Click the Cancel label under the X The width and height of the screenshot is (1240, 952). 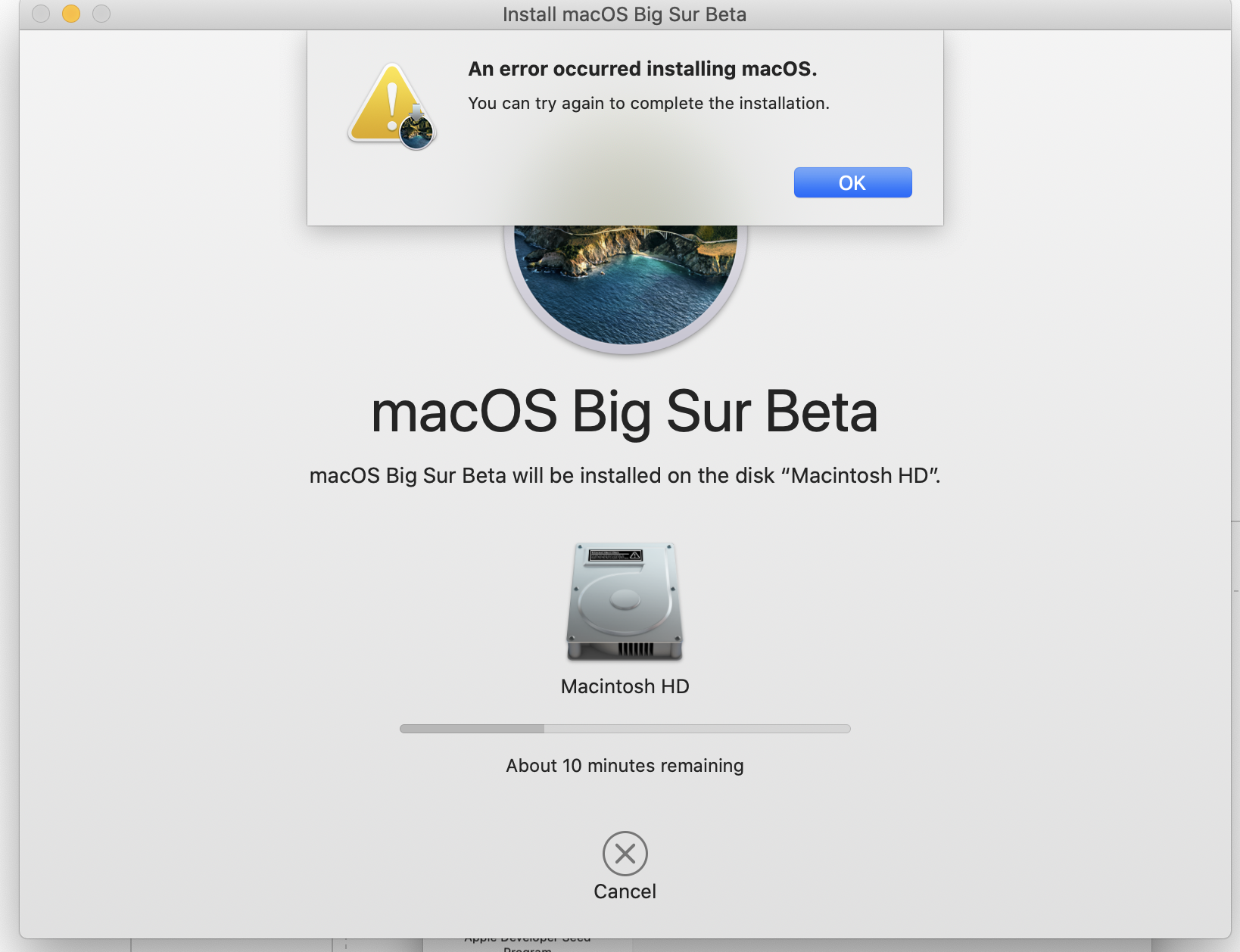625,891
